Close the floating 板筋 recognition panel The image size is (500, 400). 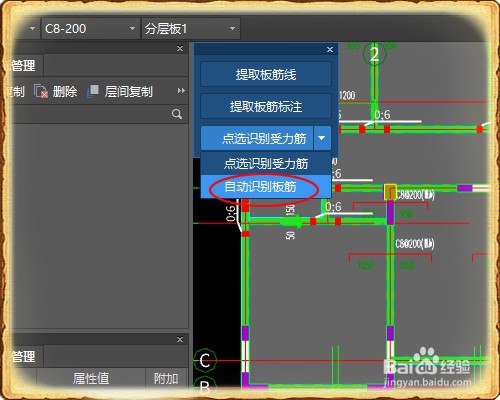[330, 49]
